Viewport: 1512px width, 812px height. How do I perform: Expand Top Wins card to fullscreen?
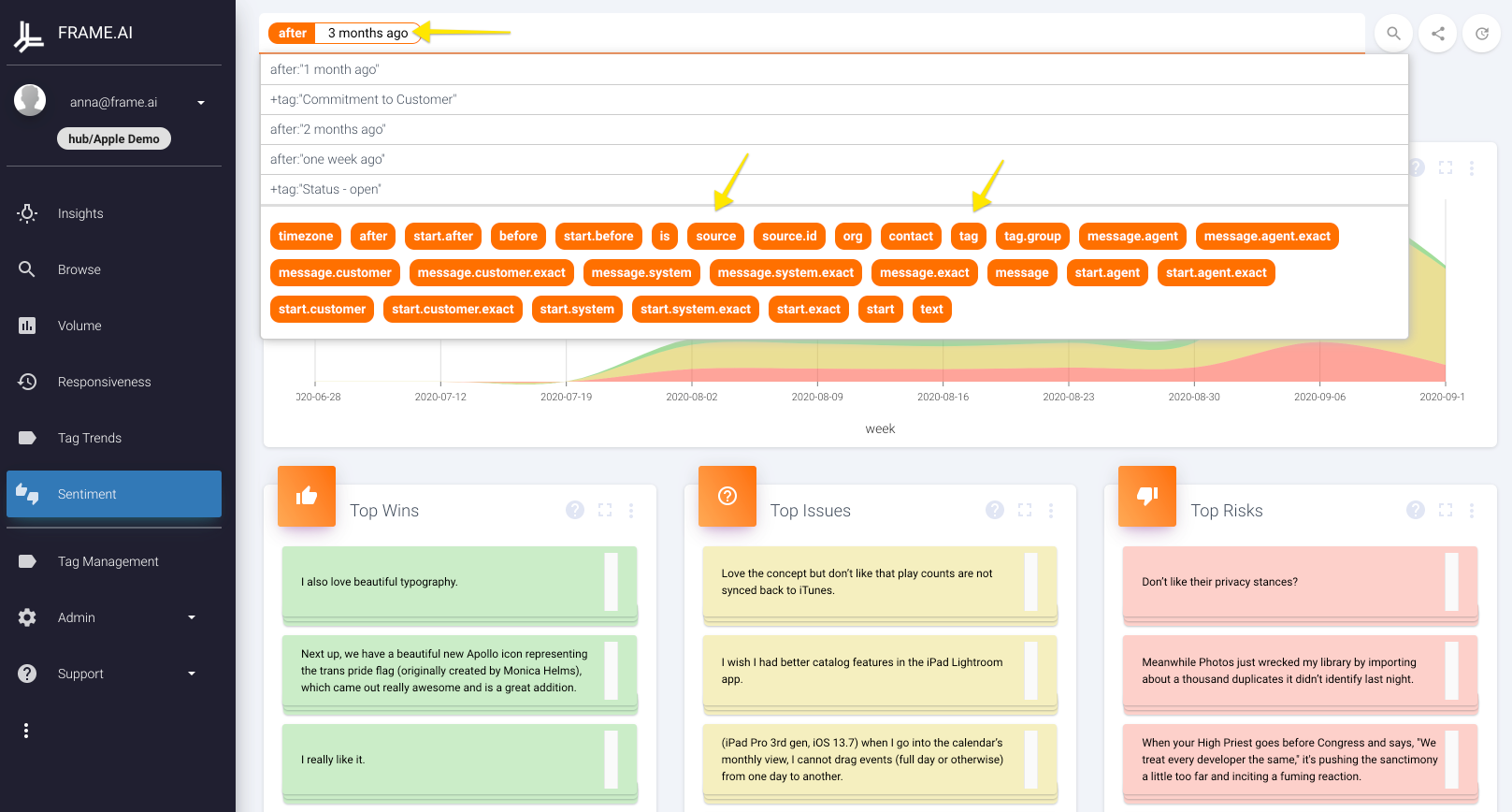(605, 510)
